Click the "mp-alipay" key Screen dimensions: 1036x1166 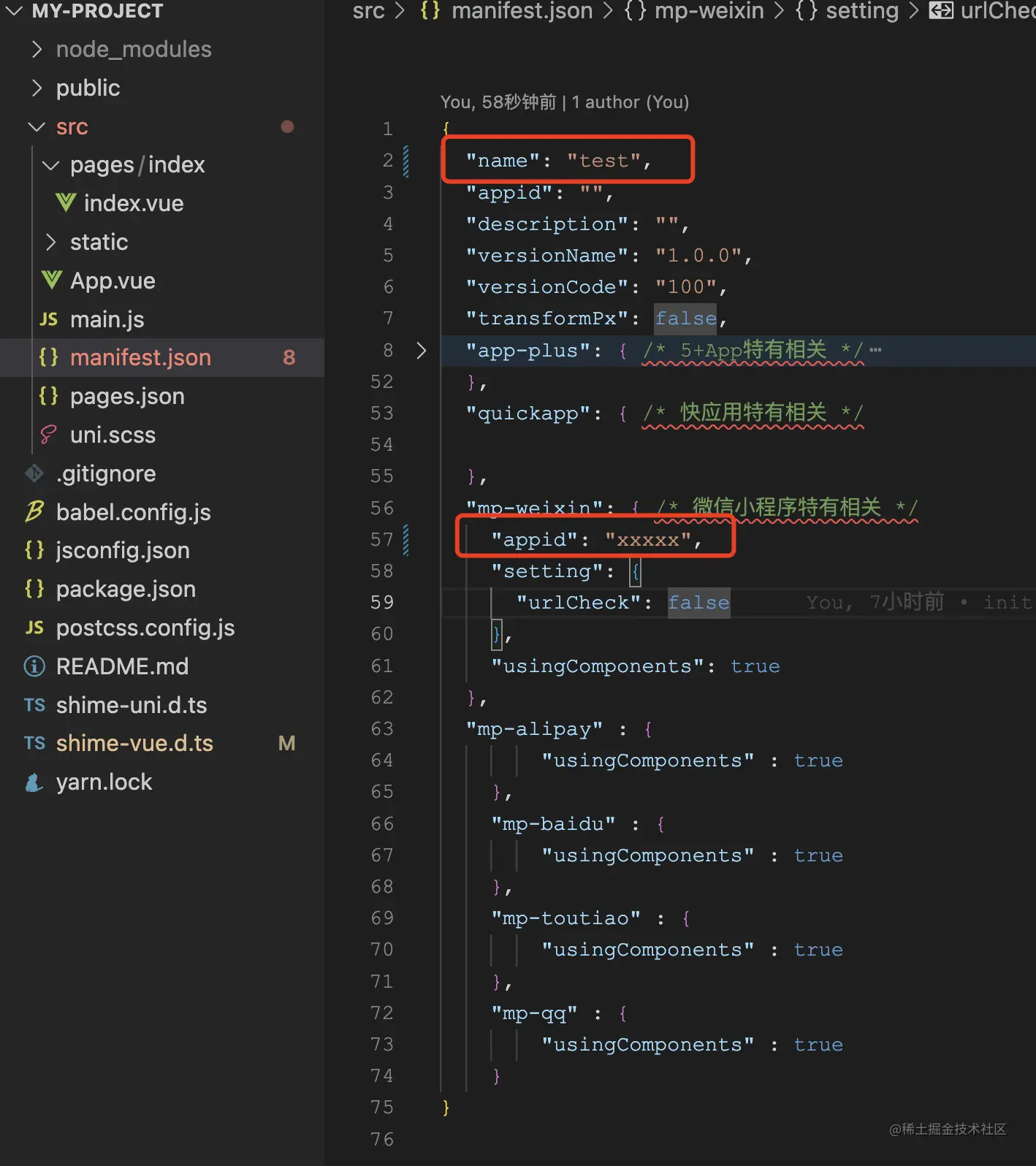[x=534, y=729]
